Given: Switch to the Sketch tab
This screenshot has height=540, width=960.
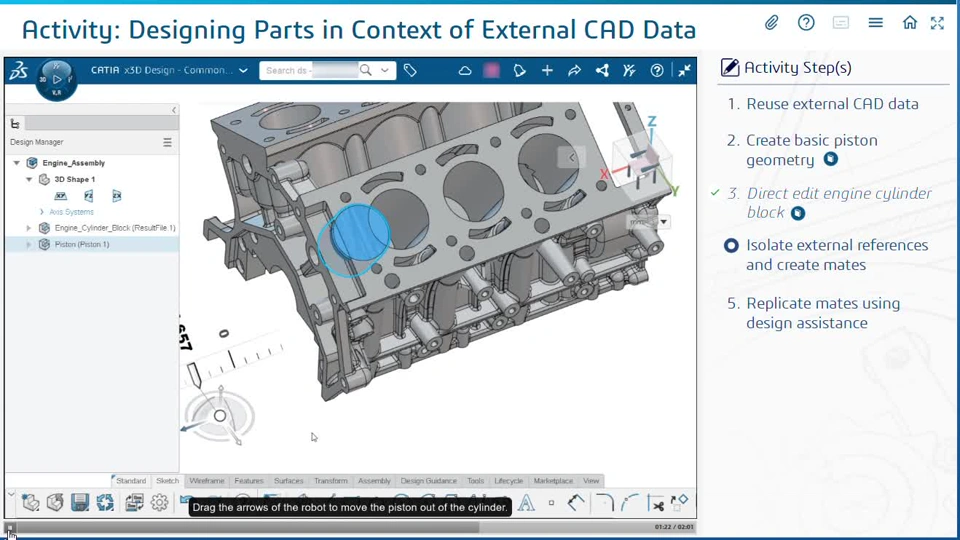Looking at the screenshot, I should [x=167, y=481].
